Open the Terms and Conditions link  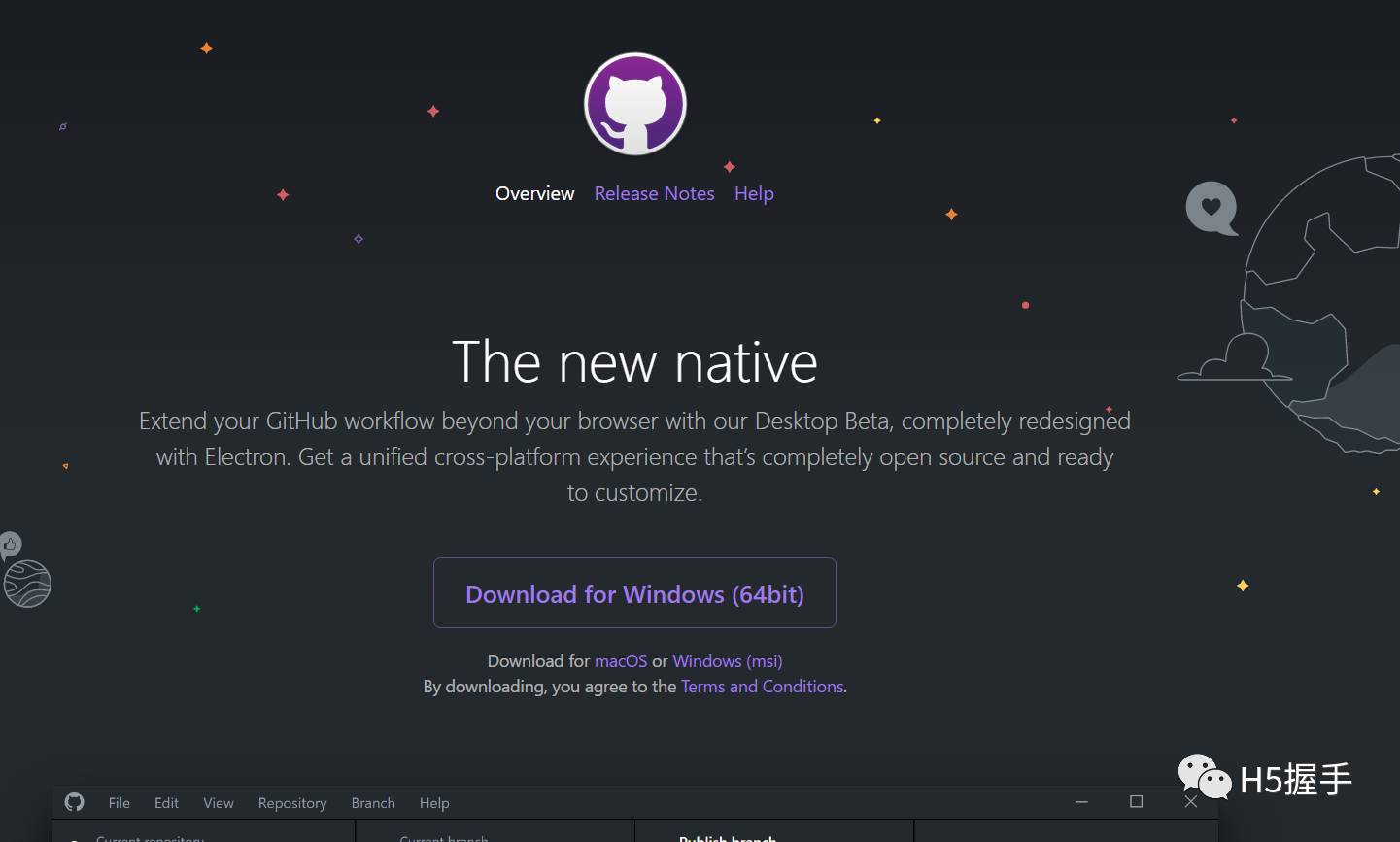tap(763, 687)
